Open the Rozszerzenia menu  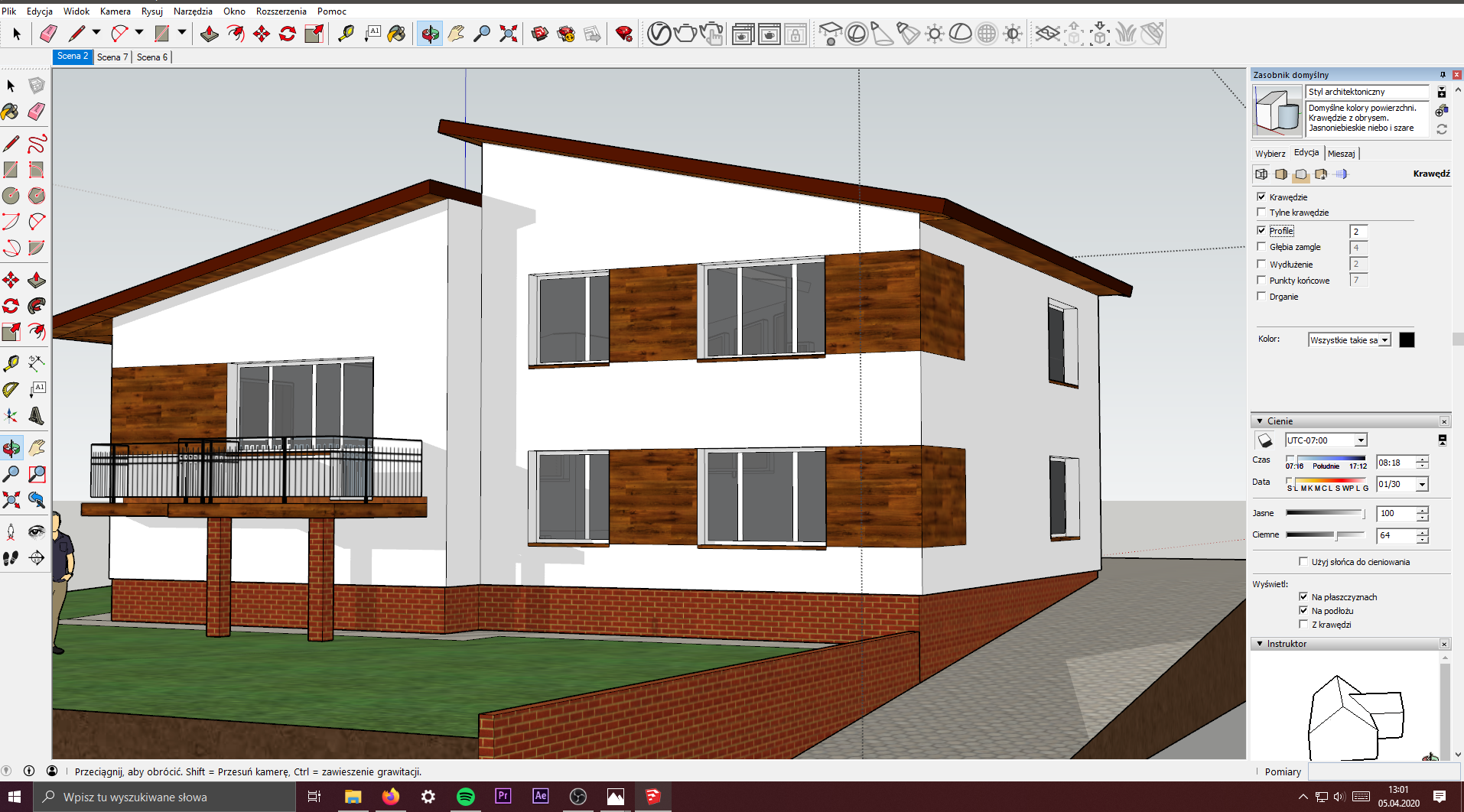(281, 11)
